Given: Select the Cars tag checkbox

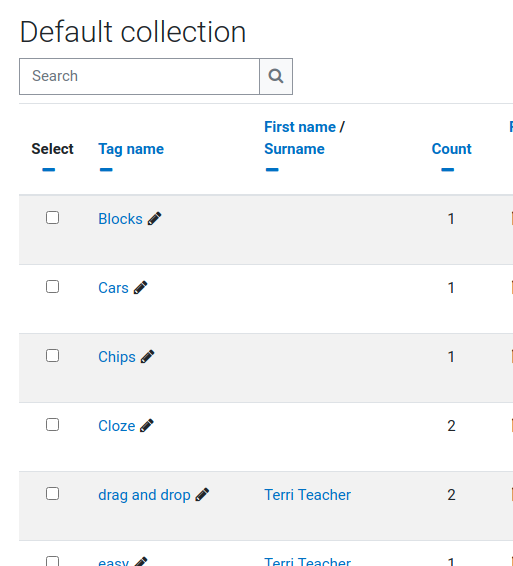Looking at the screenshot, I should [x=52, y=287].
